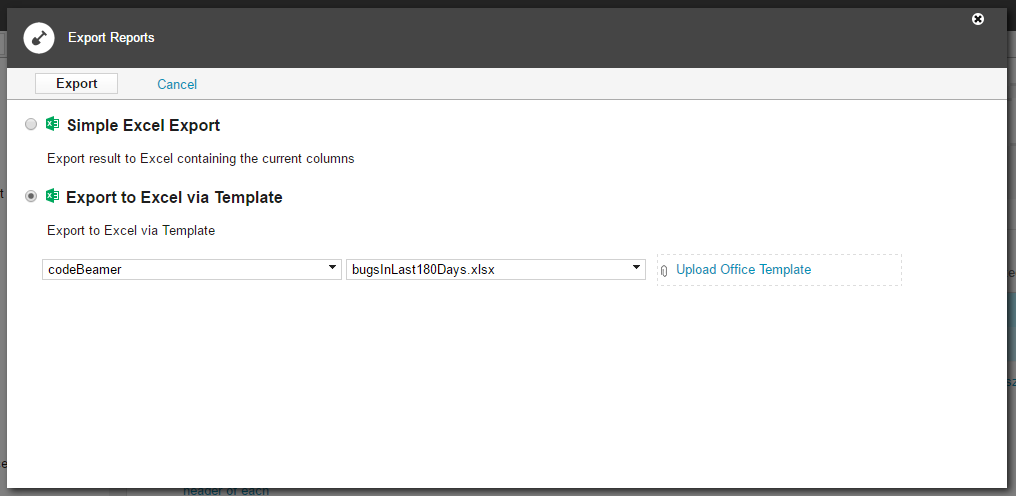Viewport: 1016px width, 496px height.
Task: Click the Export Reports header icon
Action: coord(39,38)
